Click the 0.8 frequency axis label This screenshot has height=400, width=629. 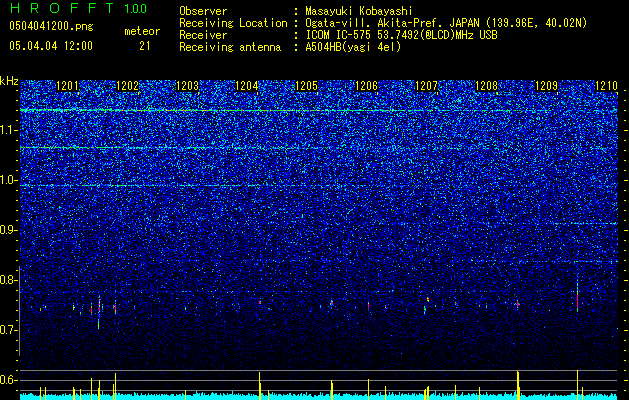coord(9,280)
